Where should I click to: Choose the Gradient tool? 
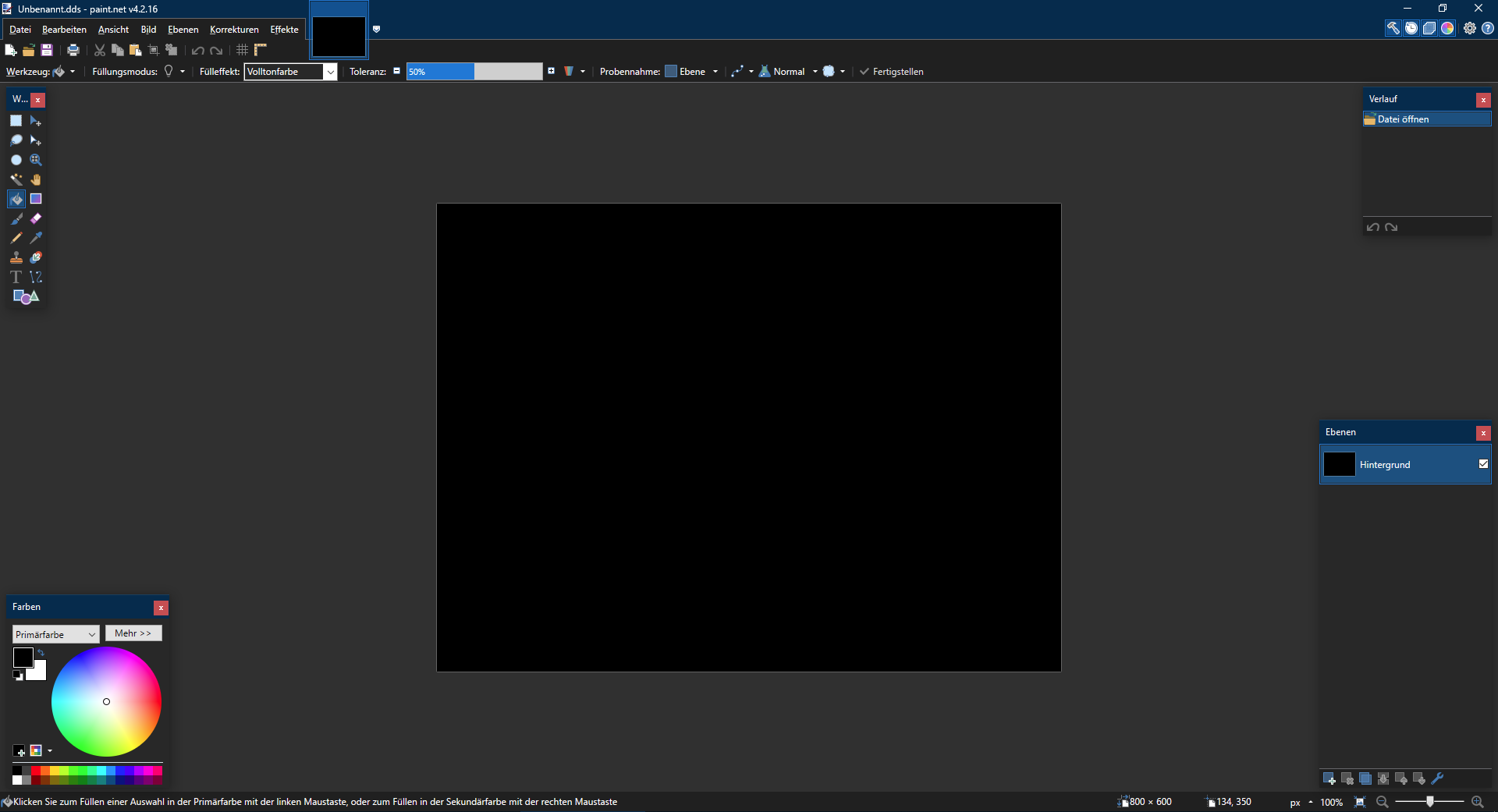(x=36, y=199)
